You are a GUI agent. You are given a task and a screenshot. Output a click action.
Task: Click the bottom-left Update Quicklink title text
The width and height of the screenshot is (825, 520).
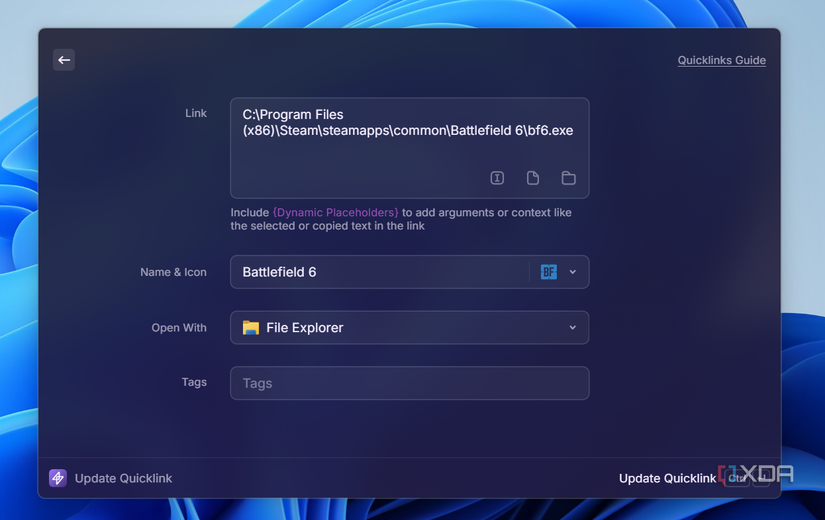(124, 478)
